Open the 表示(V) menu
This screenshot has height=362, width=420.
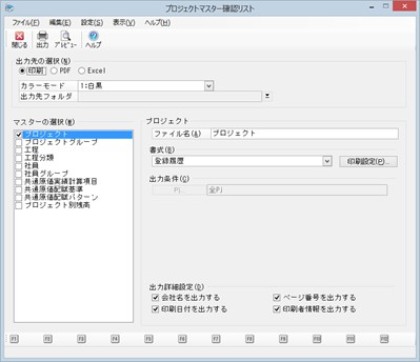click(x=124, y=23)
